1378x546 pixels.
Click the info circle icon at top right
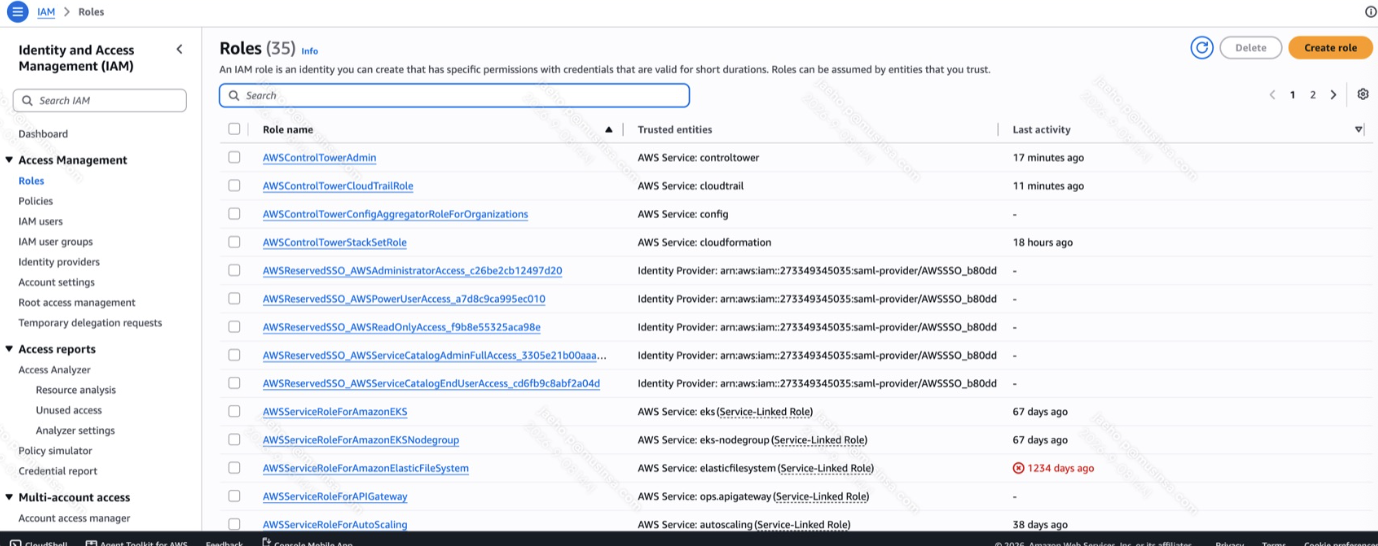coord(1370,12)
